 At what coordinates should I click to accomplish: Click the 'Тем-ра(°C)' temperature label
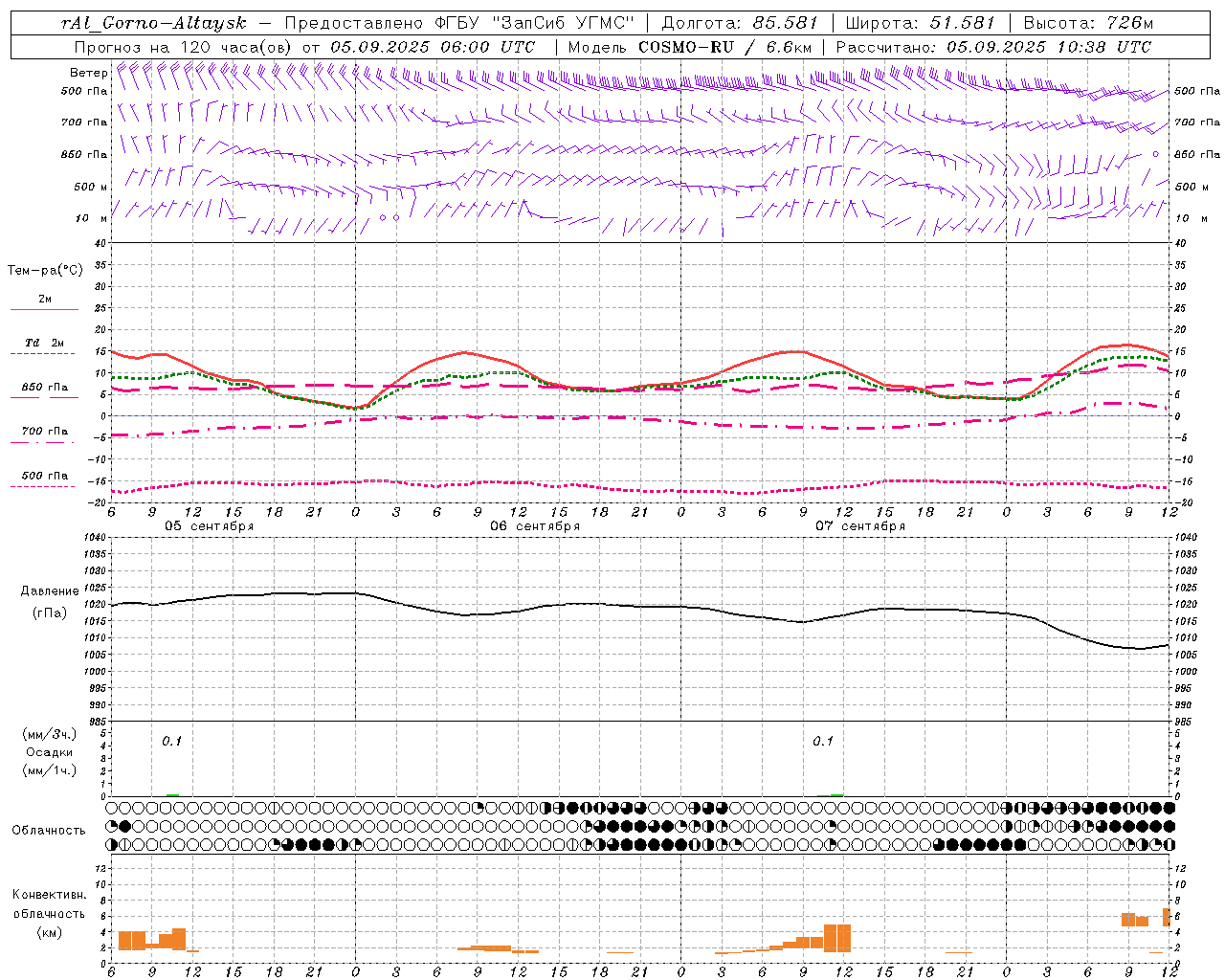pyautogui.click(x=45, y=271)
